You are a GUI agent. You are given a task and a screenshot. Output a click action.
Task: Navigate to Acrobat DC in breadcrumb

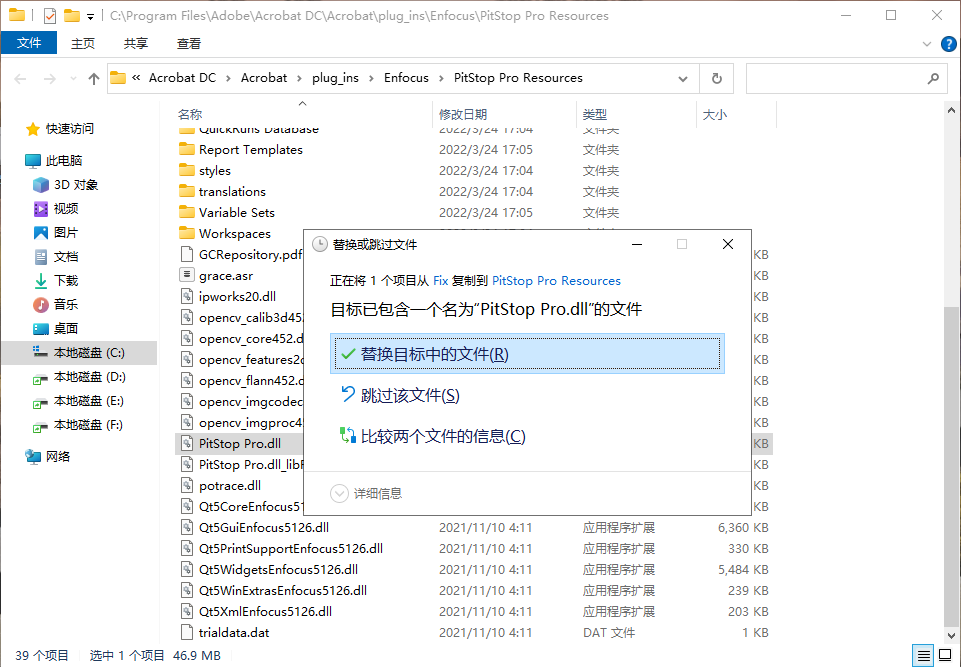[x=183, y=78]
